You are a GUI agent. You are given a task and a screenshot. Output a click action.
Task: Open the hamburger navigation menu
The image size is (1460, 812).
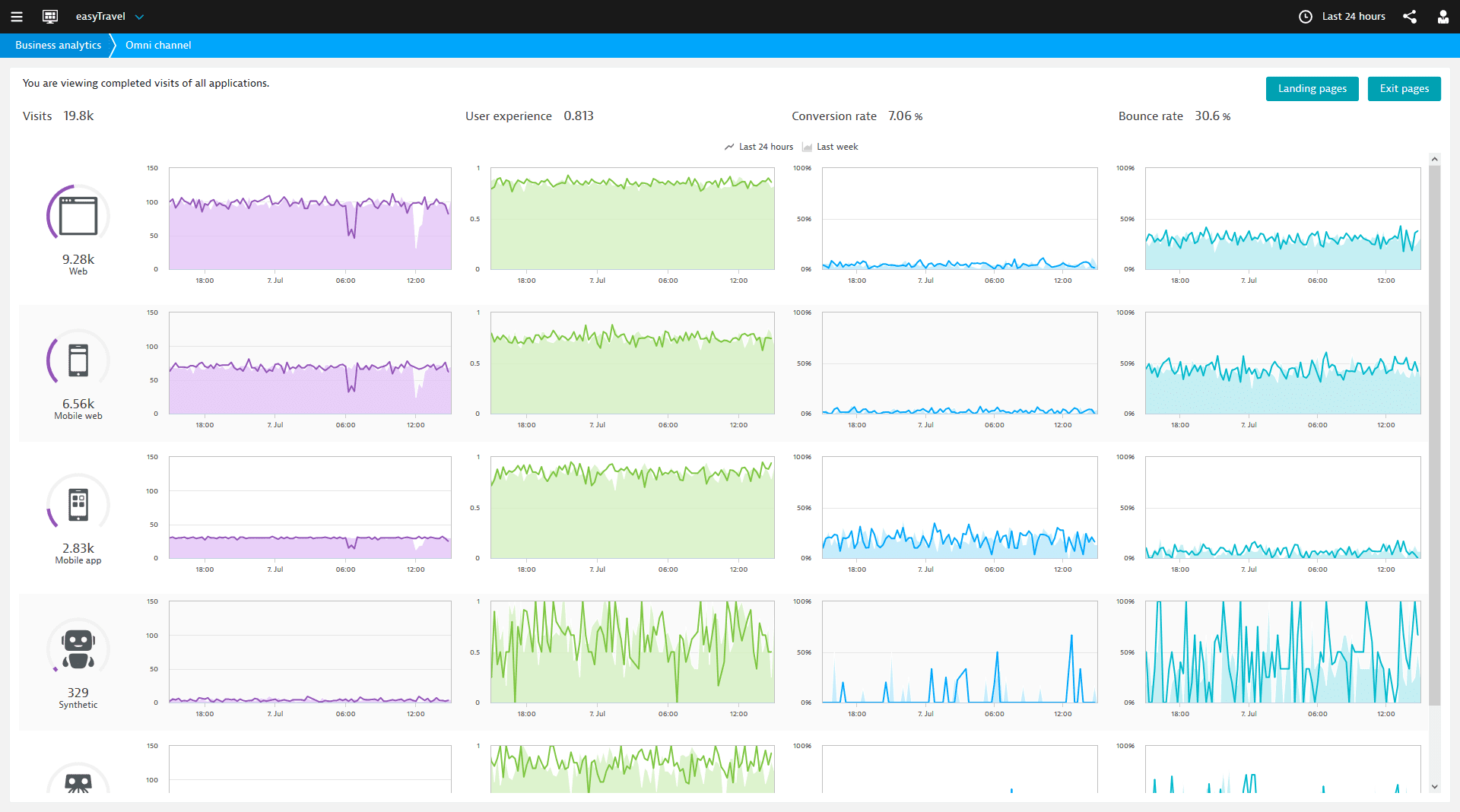[x=17, y=17]
